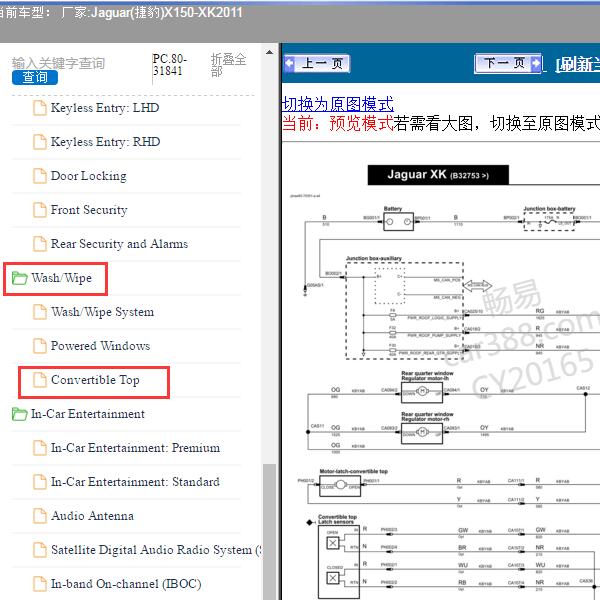Click the Wash/Wipe System document icon
Viewport: 600px width, 600px height.
[x=40, y=312]
